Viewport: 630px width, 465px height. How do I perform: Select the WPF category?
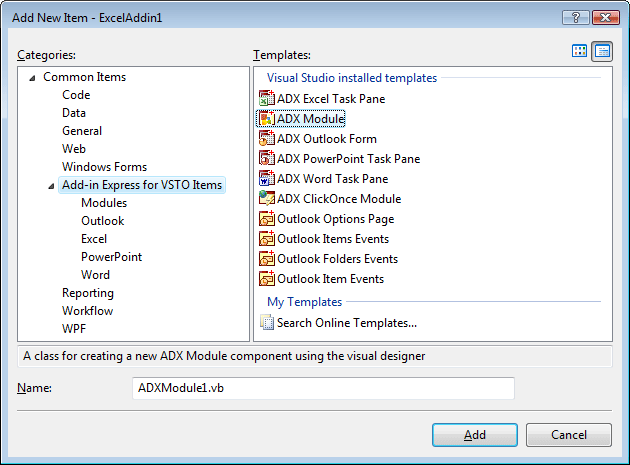point(74,329)
